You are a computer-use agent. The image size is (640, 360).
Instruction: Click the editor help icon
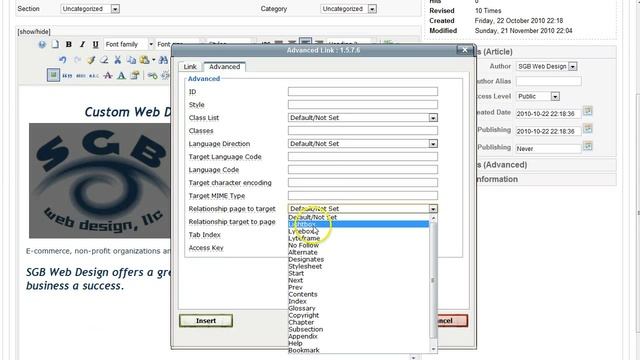(42, 44)
